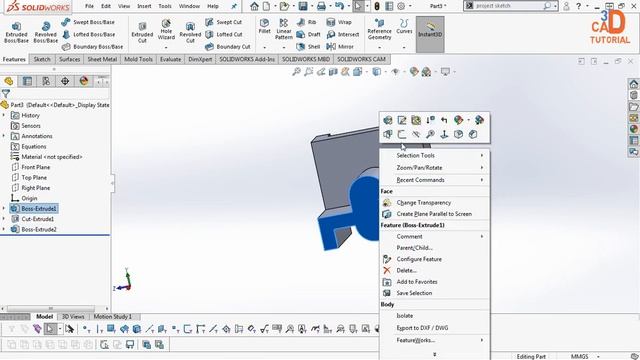The width and height of the screenshot is (640, 360).
Task: Select the Shell tool
Action: (x=309, y=47)
